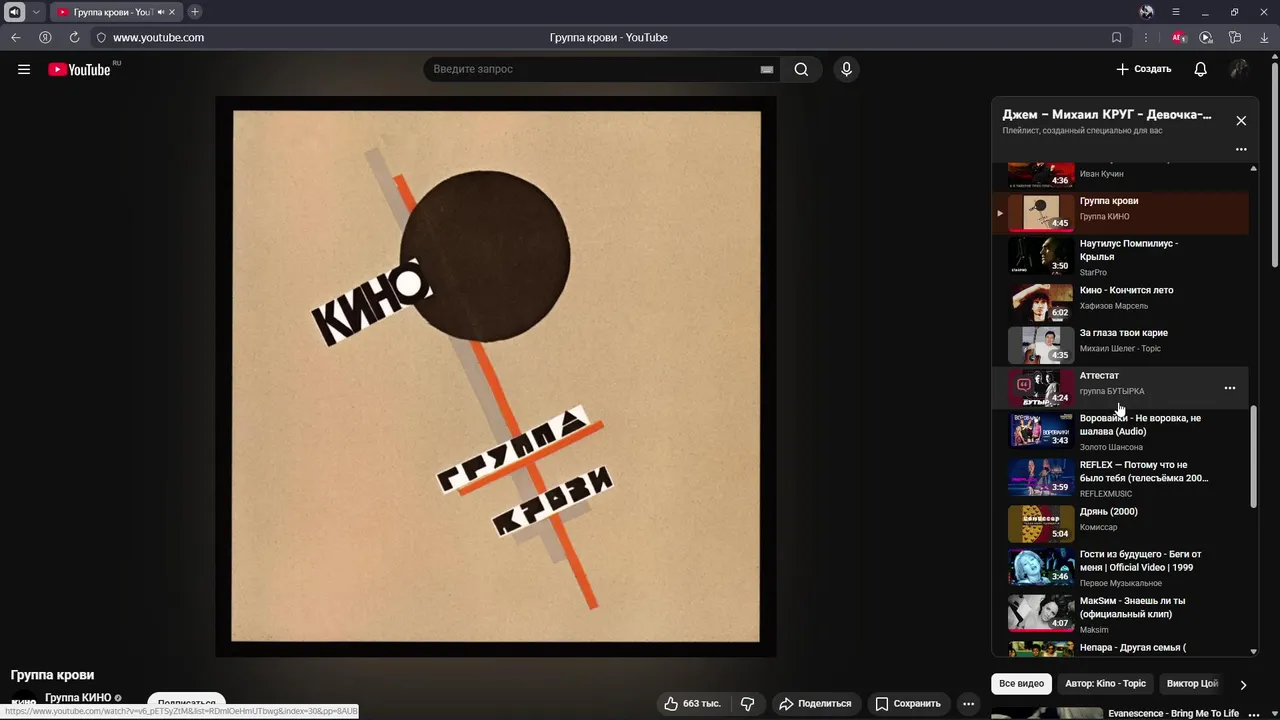Play REFLEX — Потому что не было тебя

coord(1120,478)
